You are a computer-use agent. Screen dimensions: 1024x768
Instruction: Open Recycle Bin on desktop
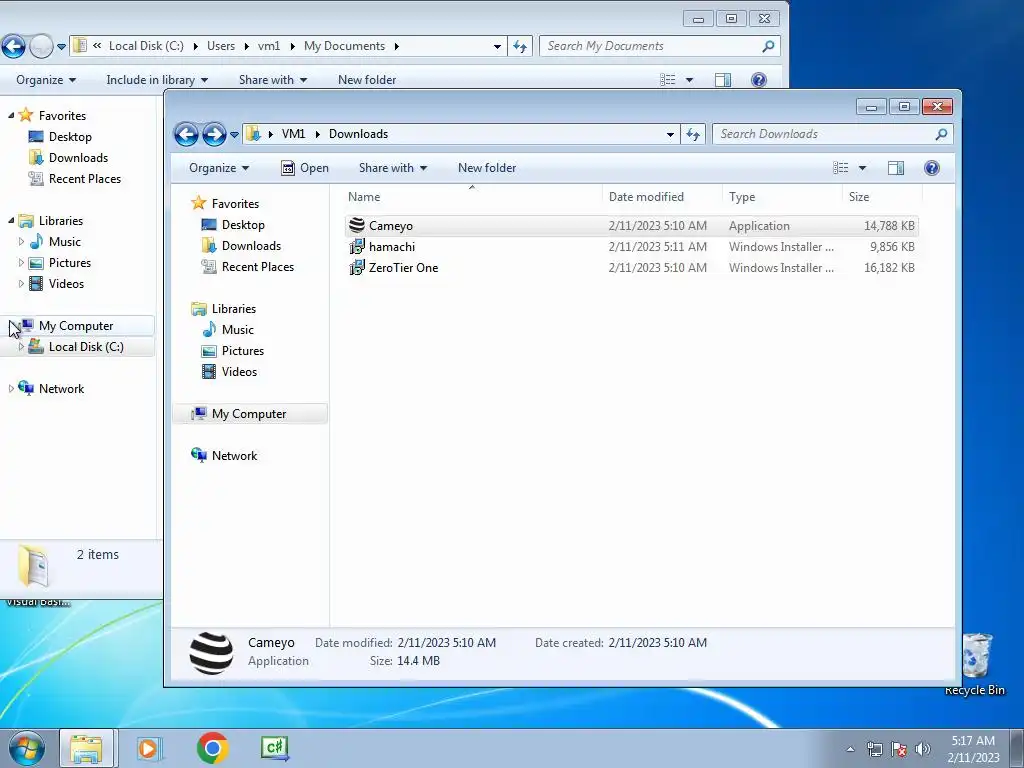(975, 664)
